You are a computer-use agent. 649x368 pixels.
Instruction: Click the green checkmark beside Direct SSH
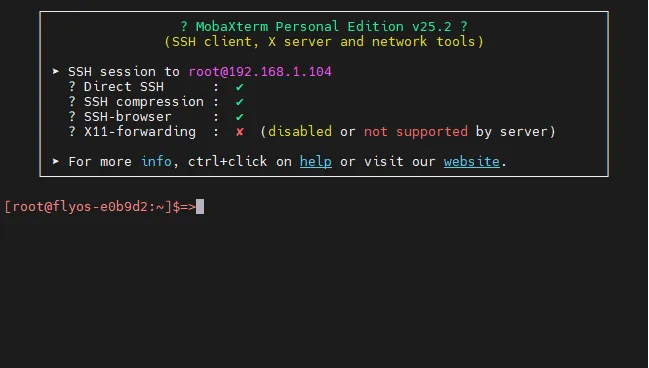point(239,87)
